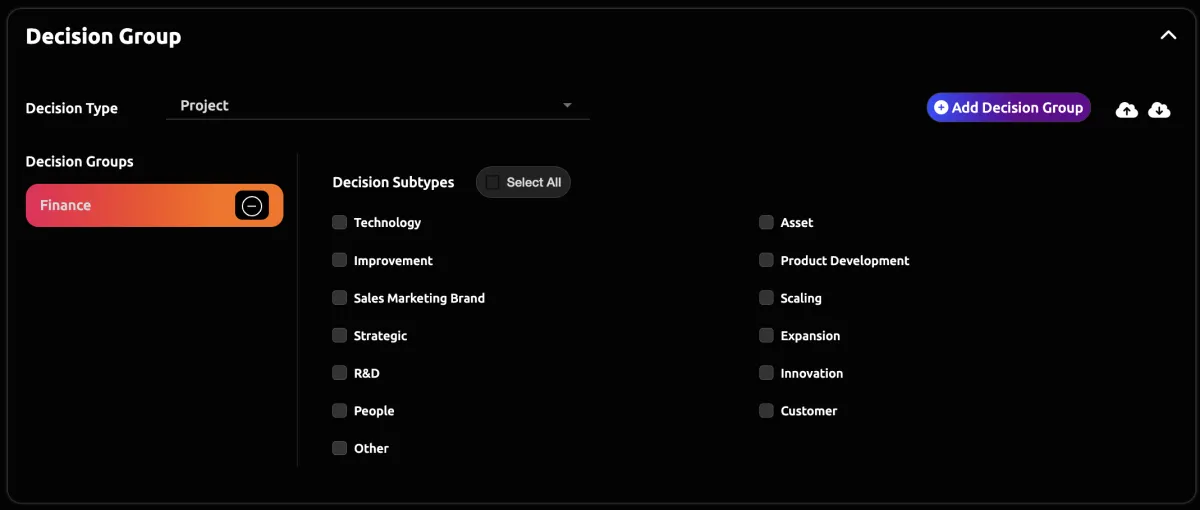Viewport: 1200px width, 510px height.
Task: Select the Strategic subtype checkbox
Action: 339,335
